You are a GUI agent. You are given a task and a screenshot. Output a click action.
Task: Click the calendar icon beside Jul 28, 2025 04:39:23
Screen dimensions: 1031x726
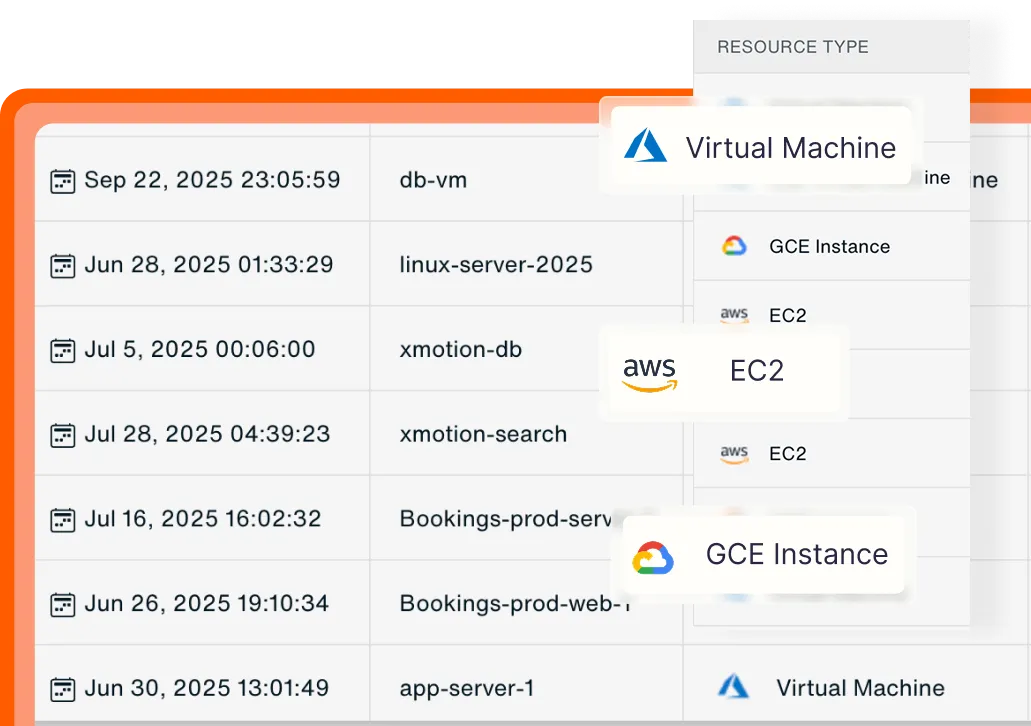(x=62, y=435)
